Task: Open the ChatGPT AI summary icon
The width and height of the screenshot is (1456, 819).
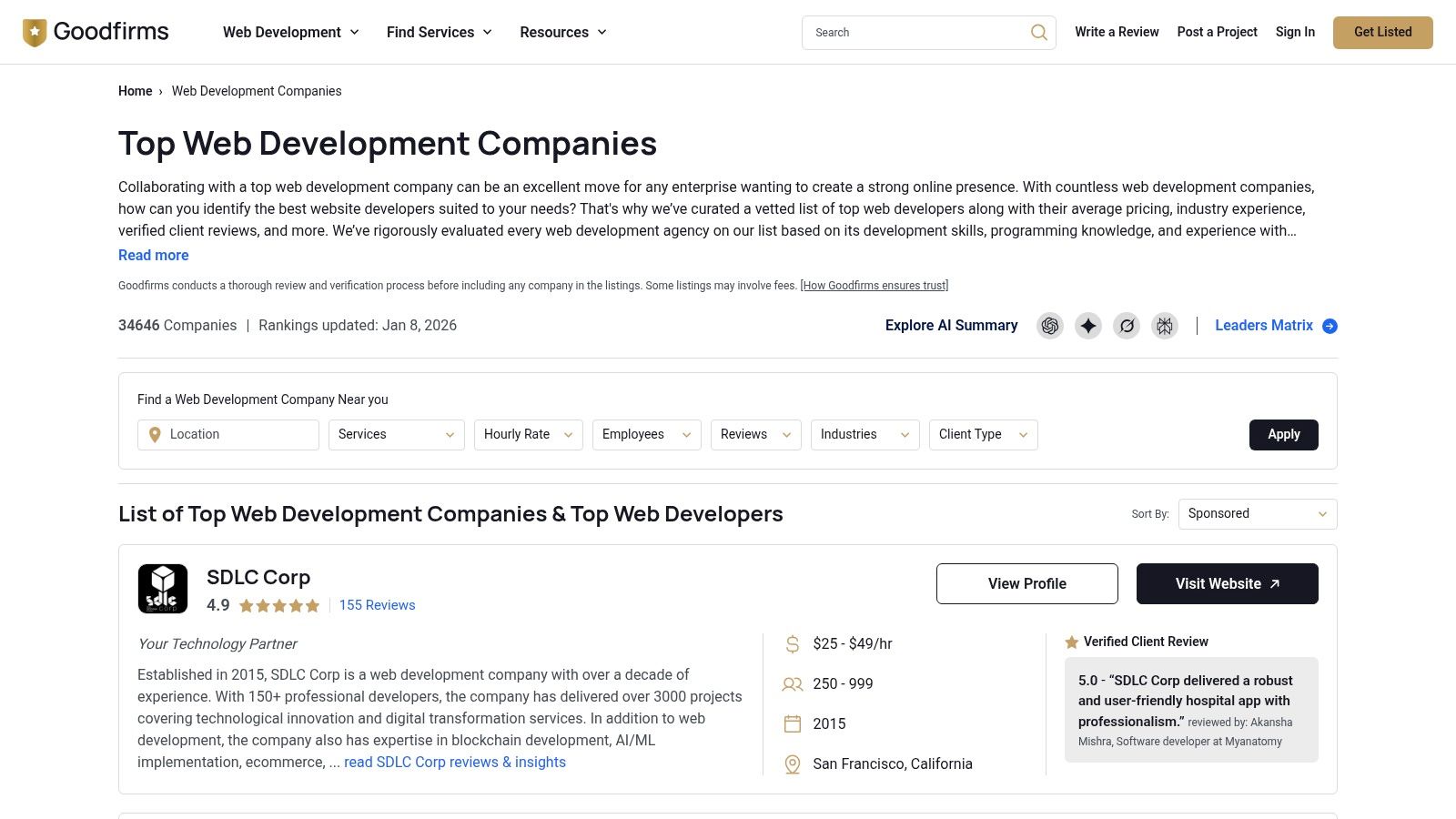Action: click(x=1050, y=326)
